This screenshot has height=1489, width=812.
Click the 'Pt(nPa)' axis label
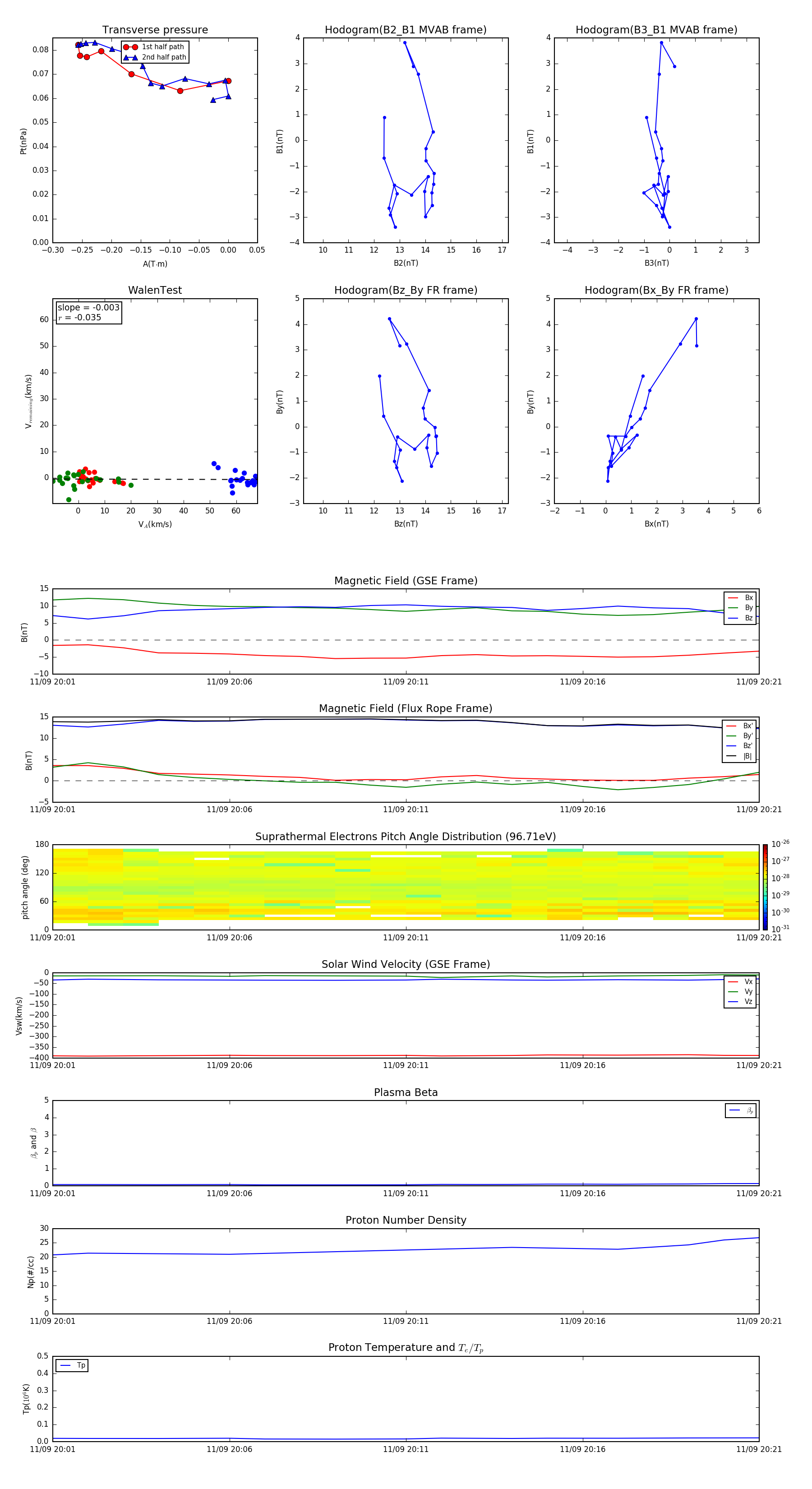pos(24,140)
